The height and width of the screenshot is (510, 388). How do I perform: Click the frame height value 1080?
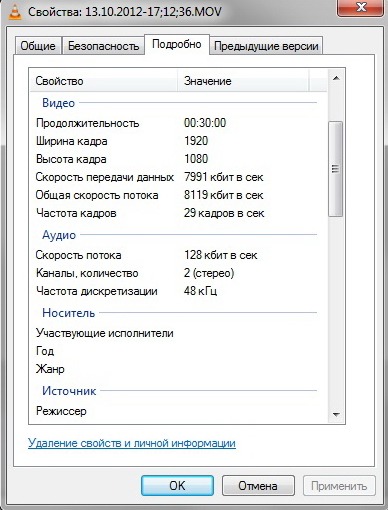coord(196,159)
